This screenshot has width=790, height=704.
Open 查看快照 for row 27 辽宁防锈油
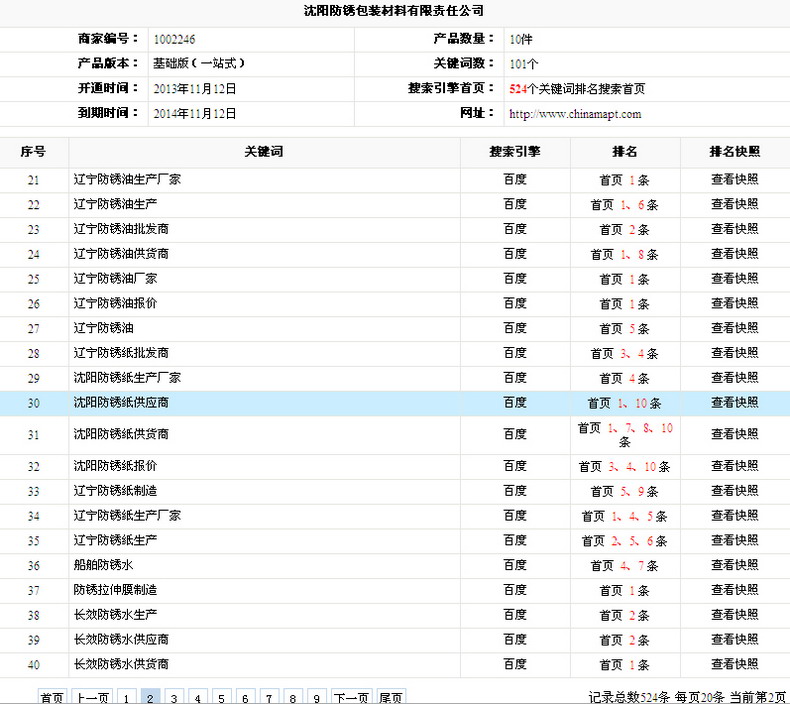(x=735, y=328)
